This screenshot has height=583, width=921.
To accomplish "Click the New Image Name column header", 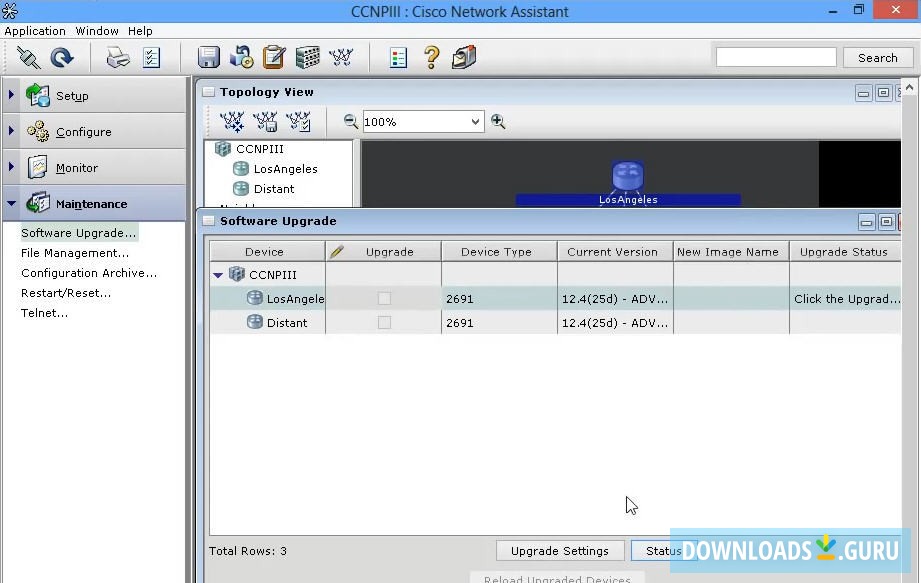I will [731, 252].
